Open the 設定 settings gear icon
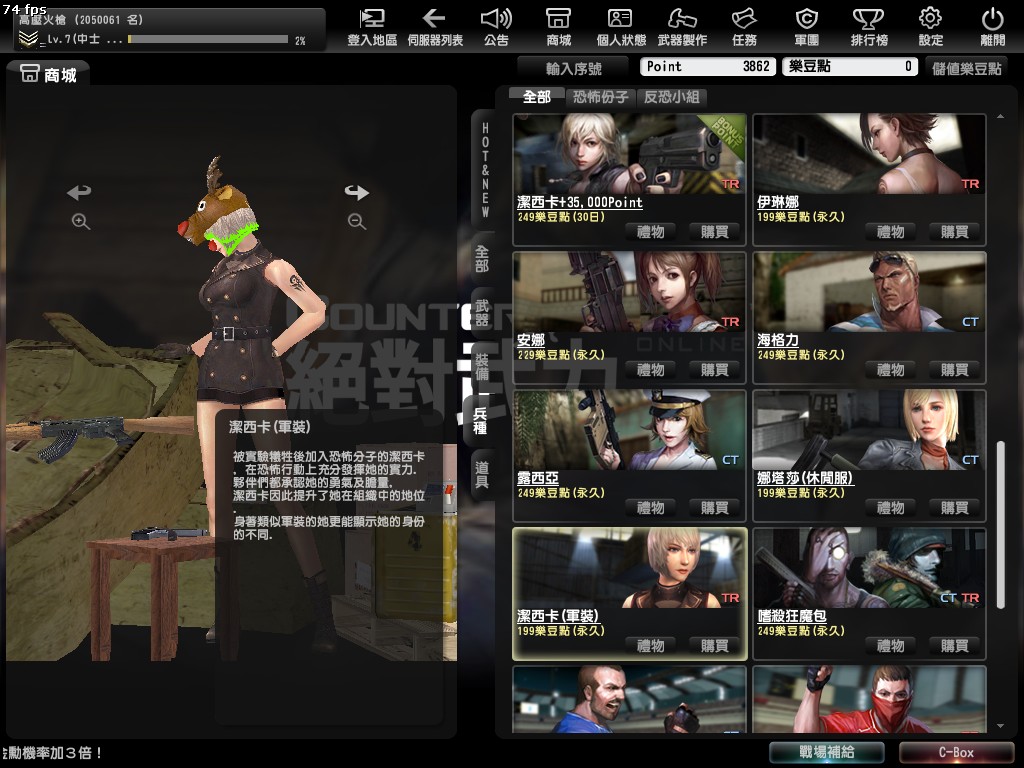The image size is (1024, 768). coord(931,27)
